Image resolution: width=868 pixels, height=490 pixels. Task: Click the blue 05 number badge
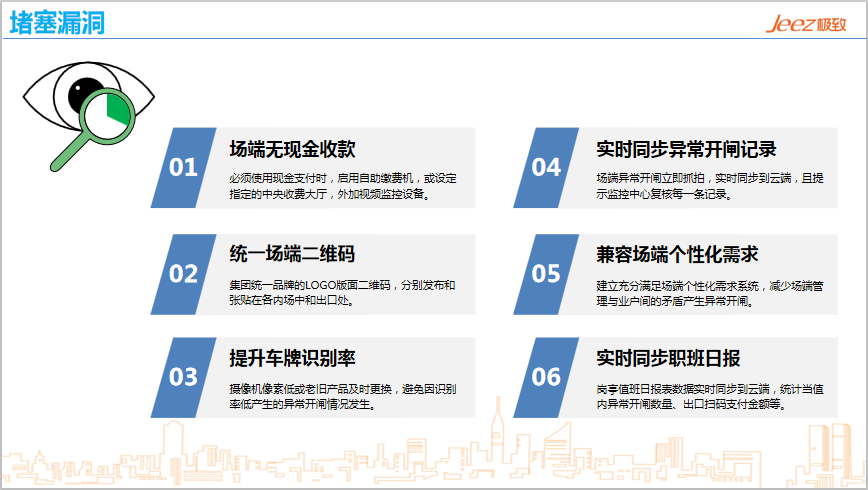pos(546,274)
